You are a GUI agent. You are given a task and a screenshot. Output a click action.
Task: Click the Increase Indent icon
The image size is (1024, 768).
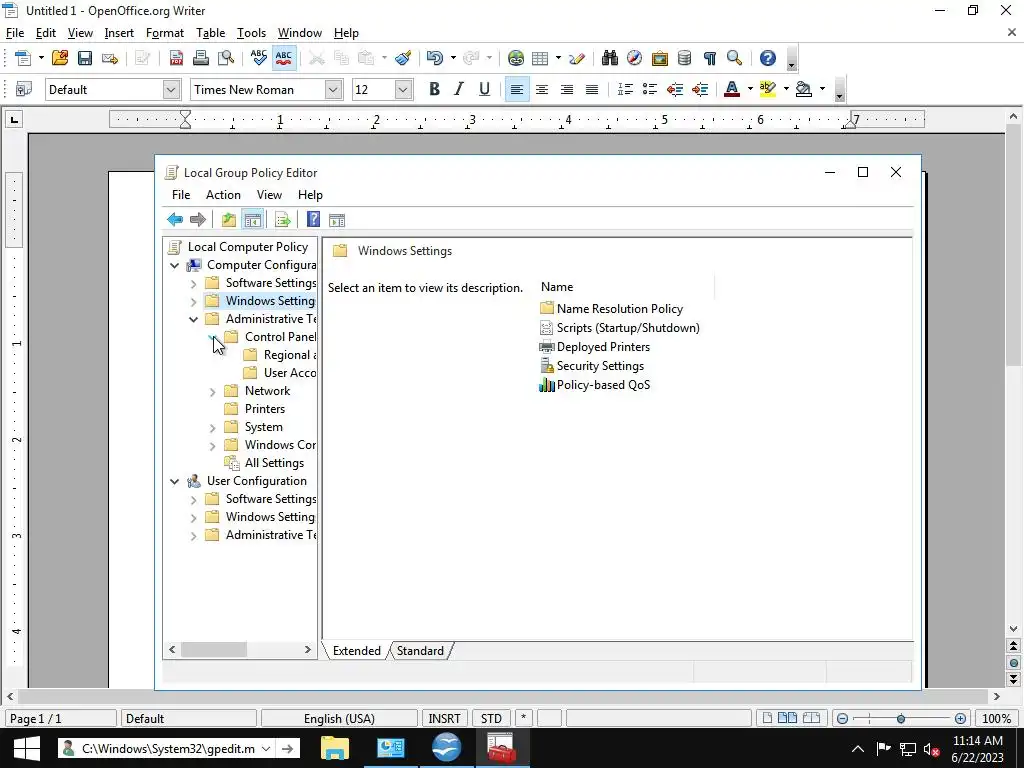point(700,89)
